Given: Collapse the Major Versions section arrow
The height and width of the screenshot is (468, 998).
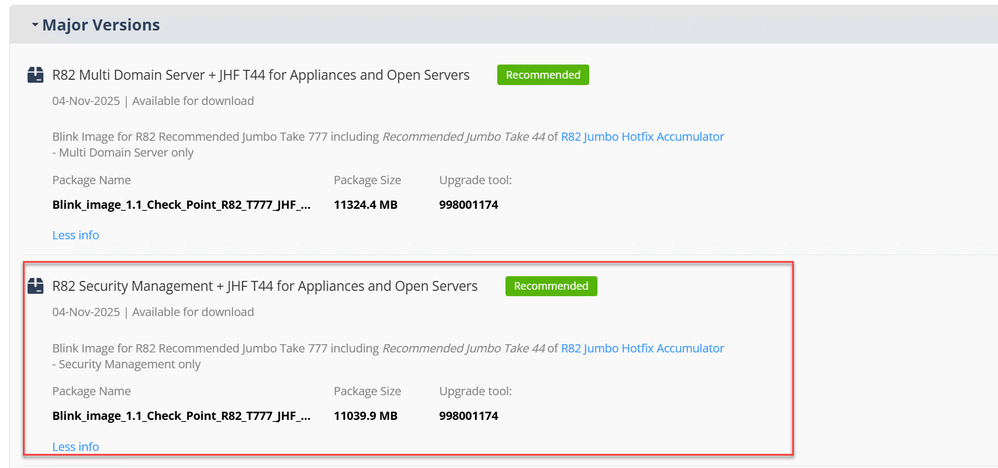Looking at the screenshot, I should point(34,25).
